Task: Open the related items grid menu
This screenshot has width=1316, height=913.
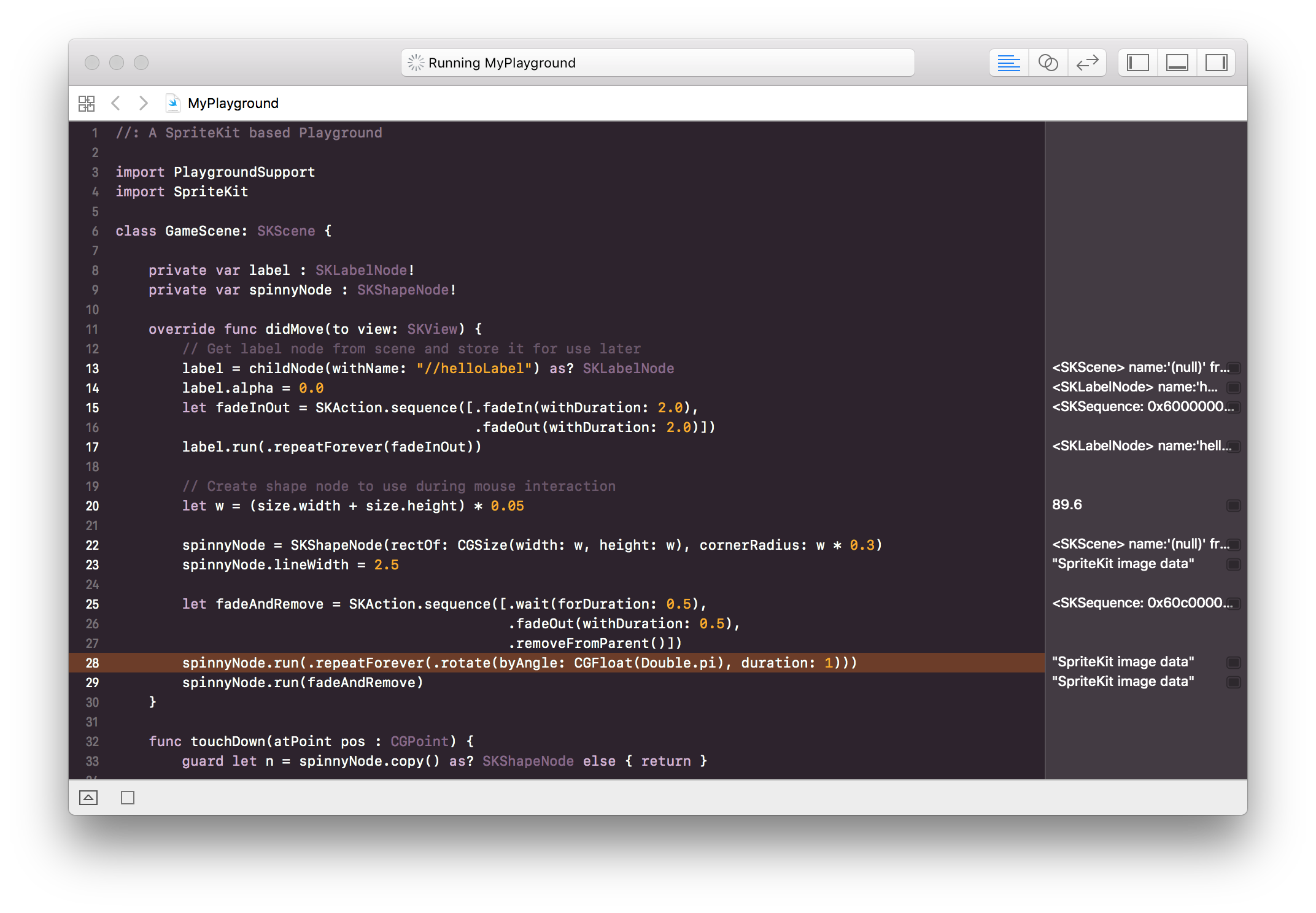Action: pyautogui.click(x=87, y=103)
